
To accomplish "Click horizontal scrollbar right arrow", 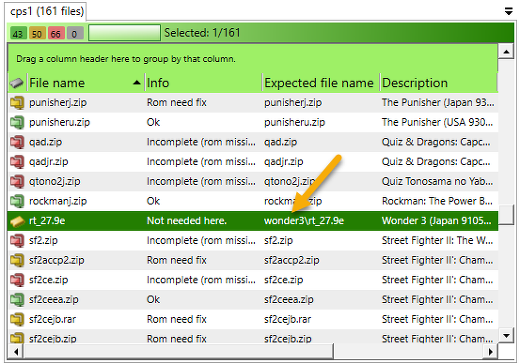I will [490, 351].
